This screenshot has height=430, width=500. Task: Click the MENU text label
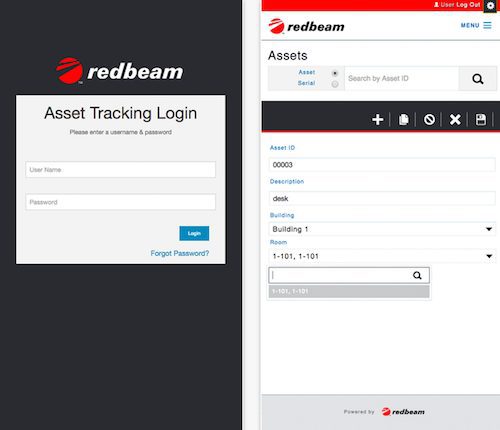470,25
